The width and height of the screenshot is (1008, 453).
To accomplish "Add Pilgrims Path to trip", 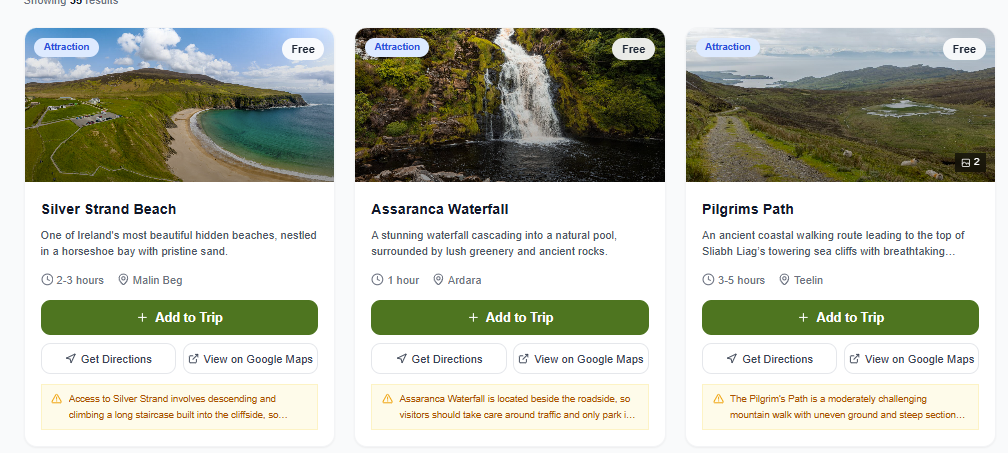I will (840, 318).
